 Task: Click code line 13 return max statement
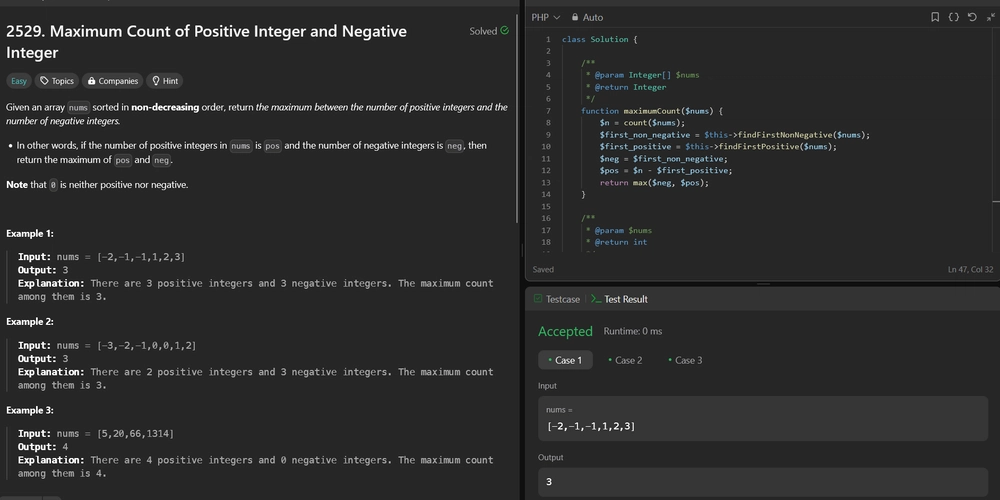coord(654,182)
